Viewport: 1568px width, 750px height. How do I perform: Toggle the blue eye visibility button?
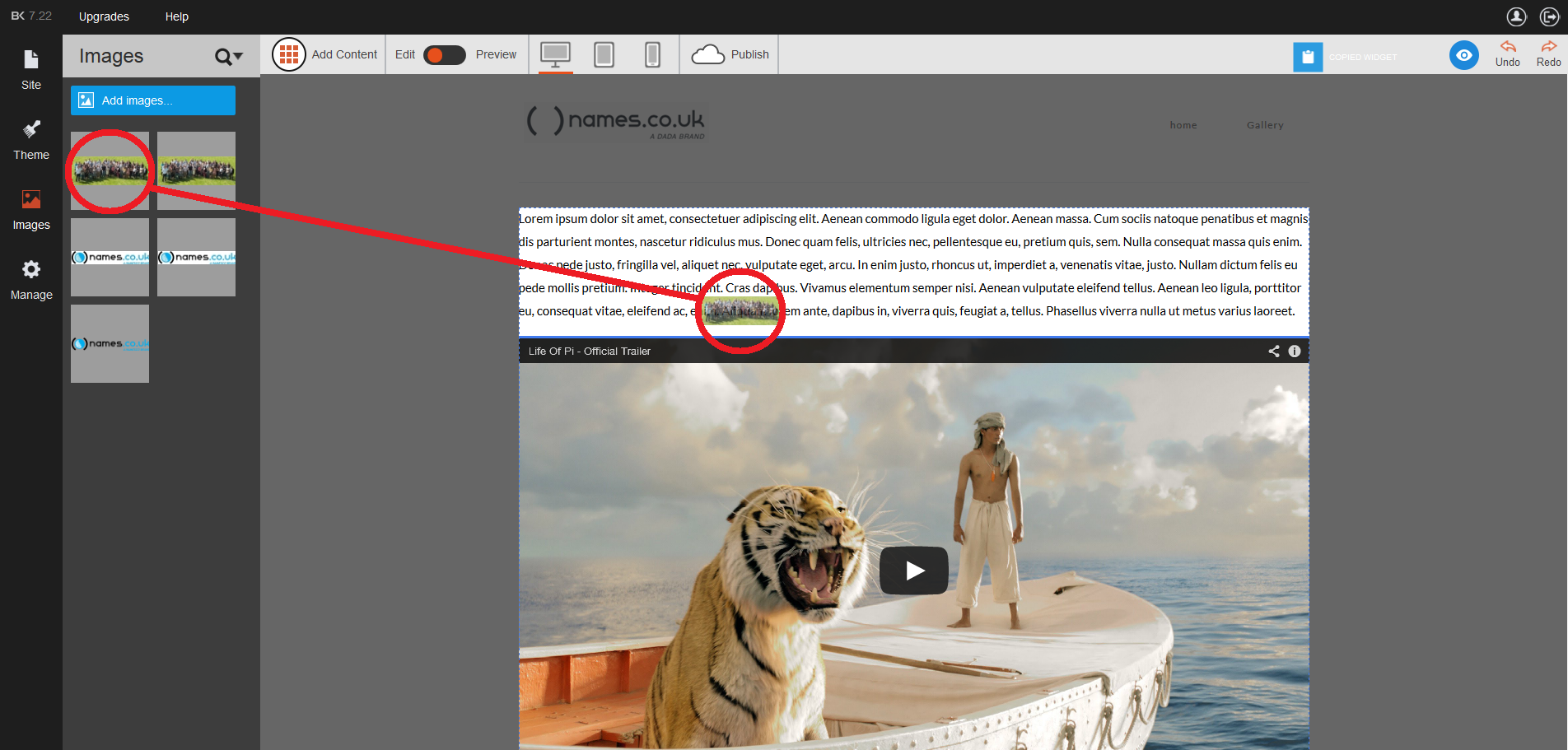click(1464, 55)
